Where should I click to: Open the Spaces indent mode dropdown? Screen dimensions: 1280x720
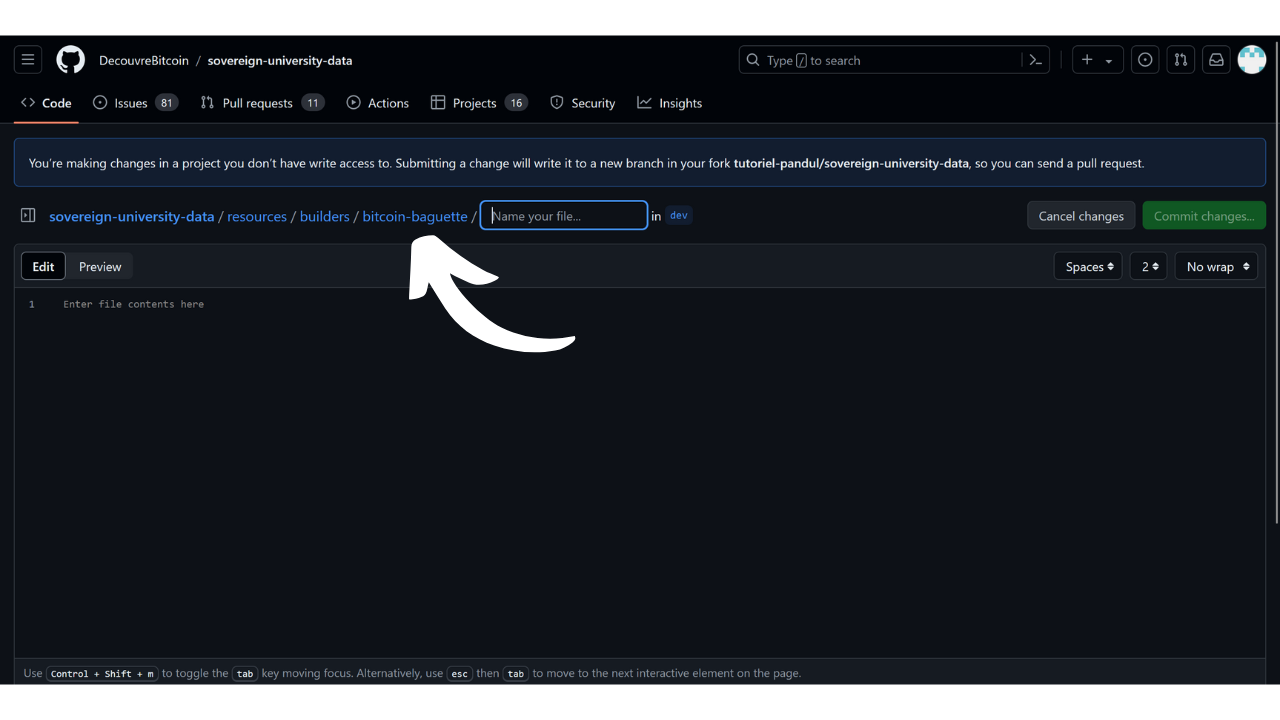point(1088,267)
